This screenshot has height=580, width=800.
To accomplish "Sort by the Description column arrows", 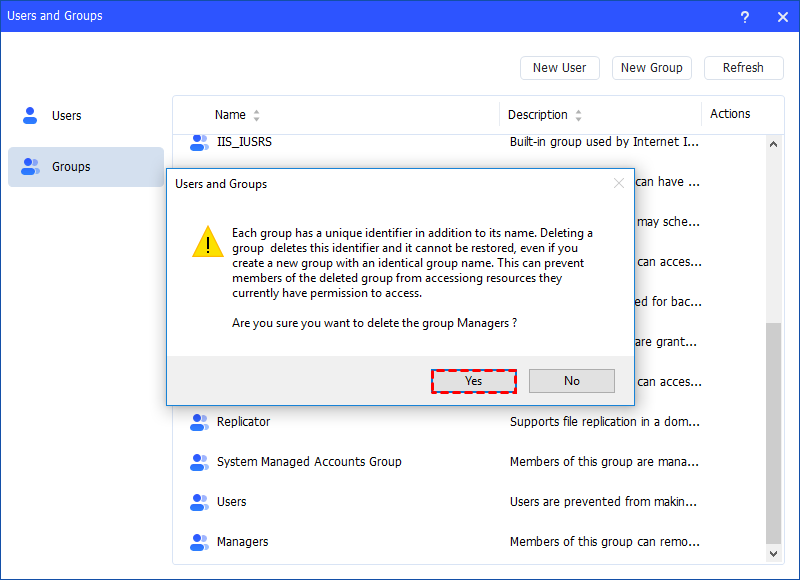I will click(x=578, y=115).
